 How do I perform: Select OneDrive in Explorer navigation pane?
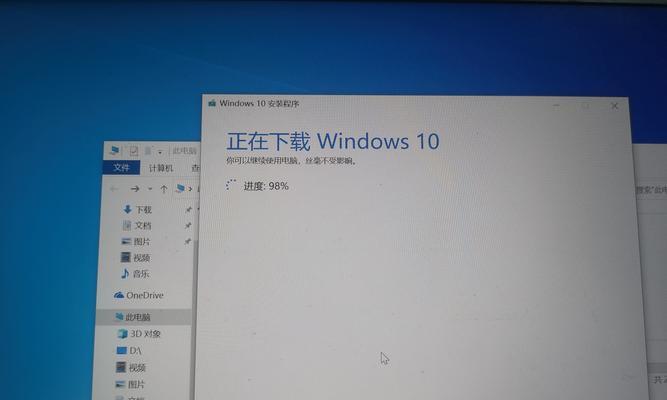point(139,295)
